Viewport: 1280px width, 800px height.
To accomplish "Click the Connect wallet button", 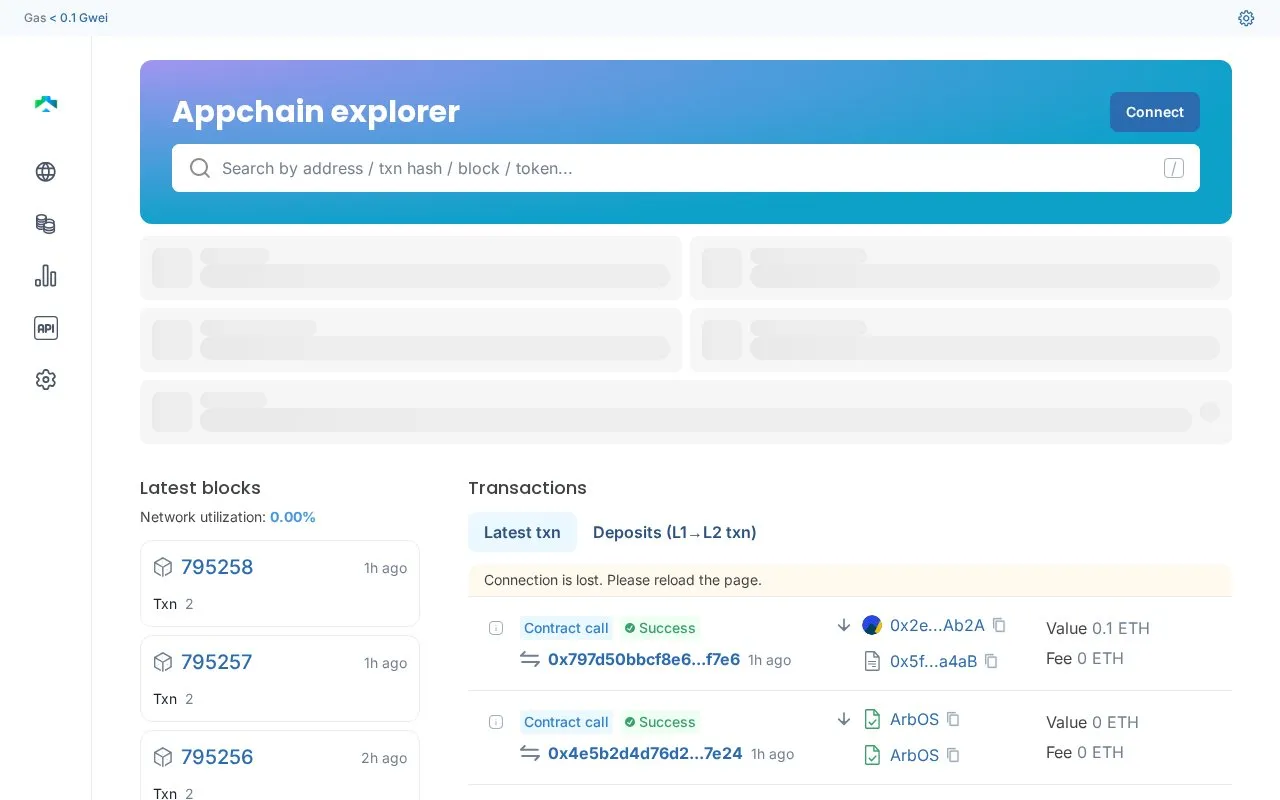I will tap(1155, 112).
